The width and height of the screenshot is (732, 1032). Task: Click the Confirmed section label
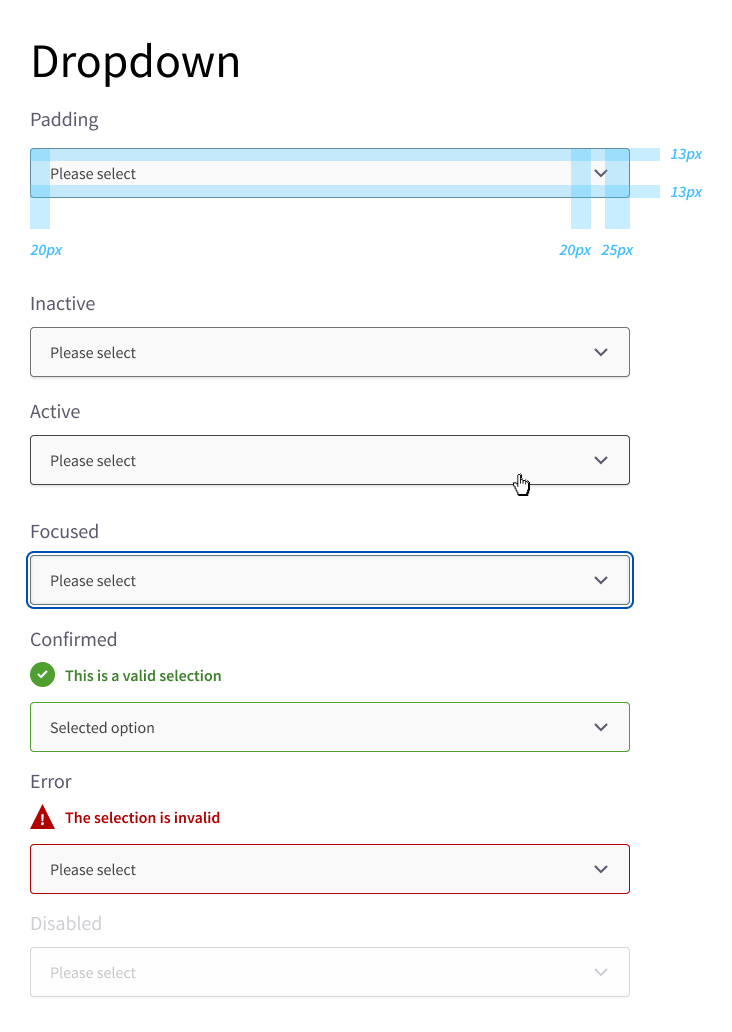click(x=74, y=640)
